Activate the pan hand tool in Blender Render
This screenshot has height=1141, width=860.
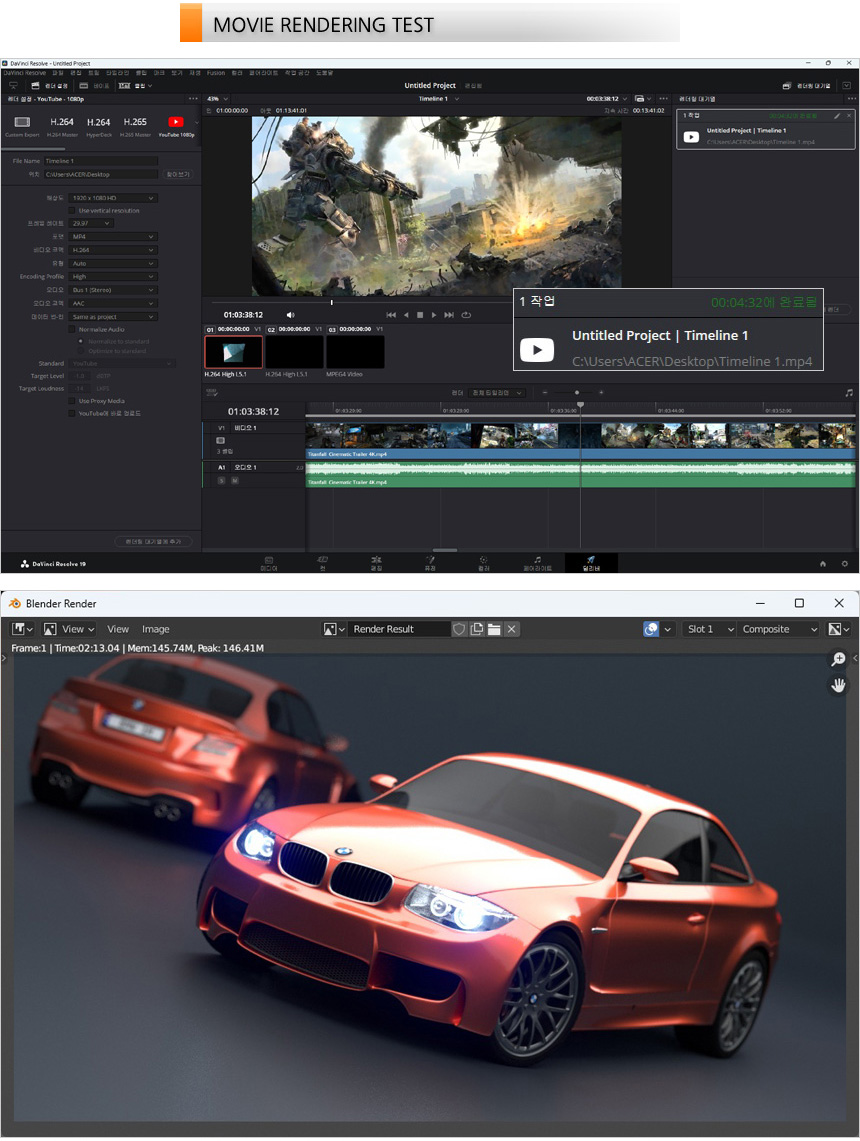838,685
